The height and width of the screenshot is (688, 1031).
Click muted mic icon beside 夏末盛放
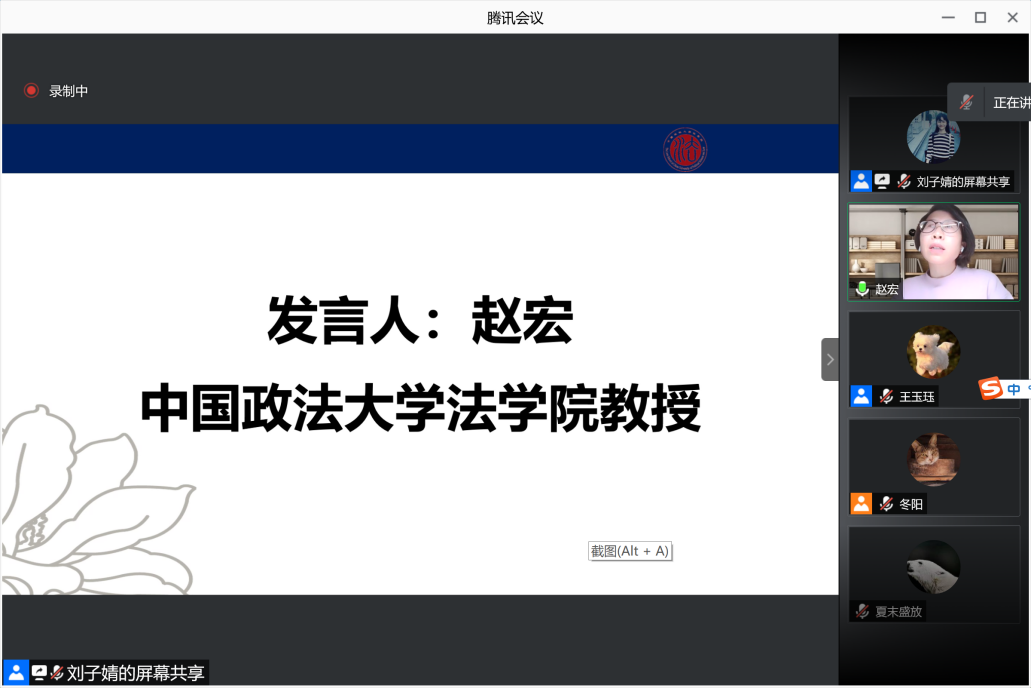pos(862,611)
